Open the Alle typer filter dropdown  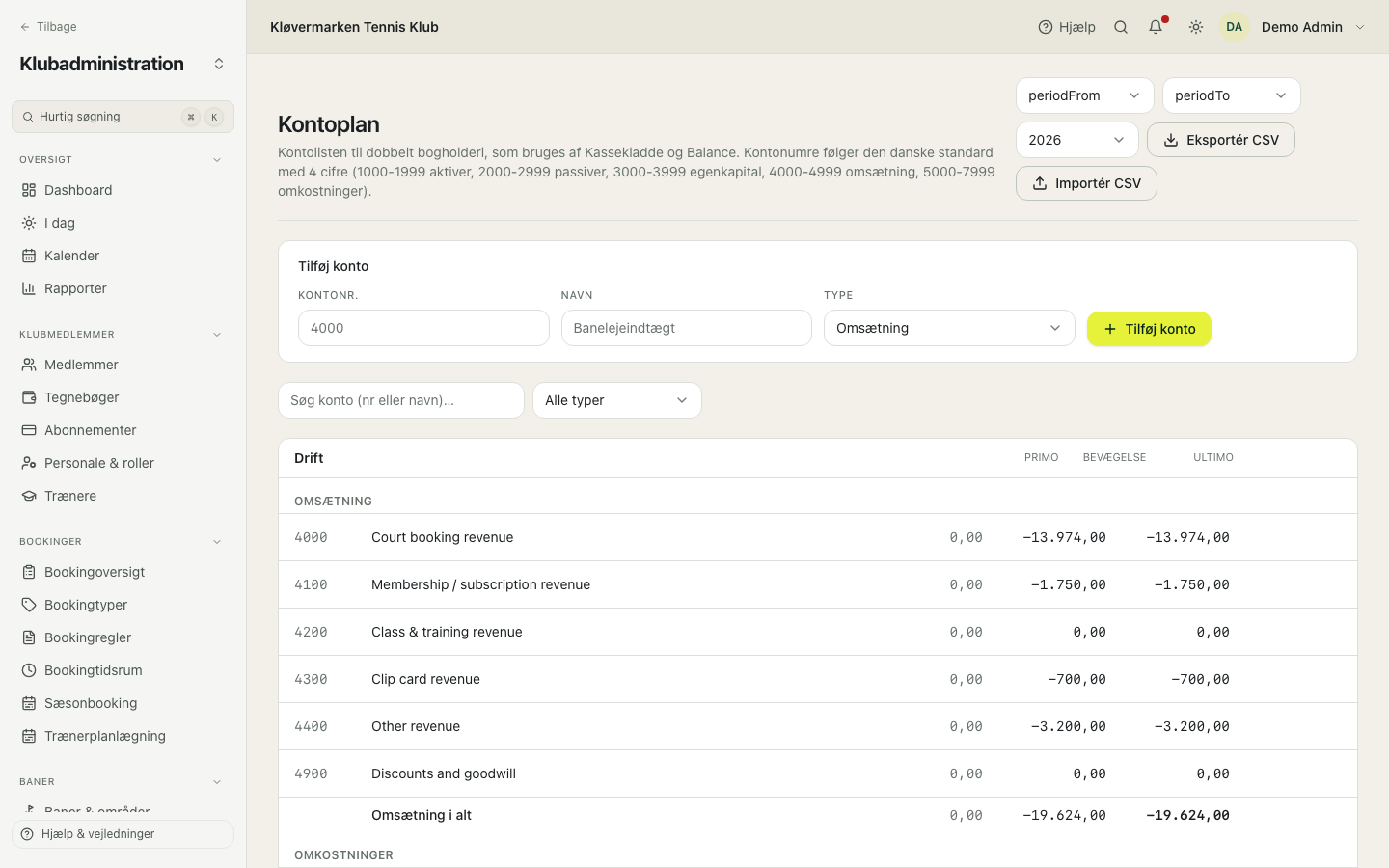(x=617, y=400)
